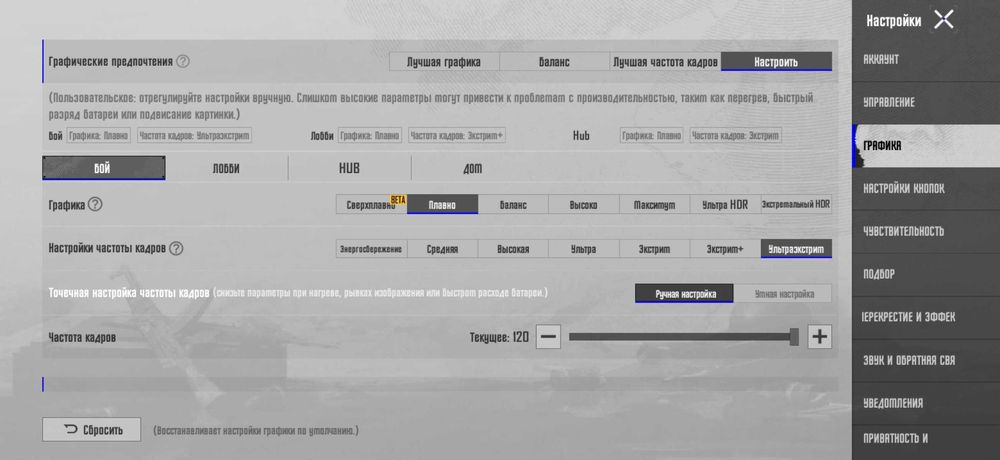Click Hub summary Частота кадров: Экстрим tag
Screen dimensions: 1000x460
pos(735,136)
